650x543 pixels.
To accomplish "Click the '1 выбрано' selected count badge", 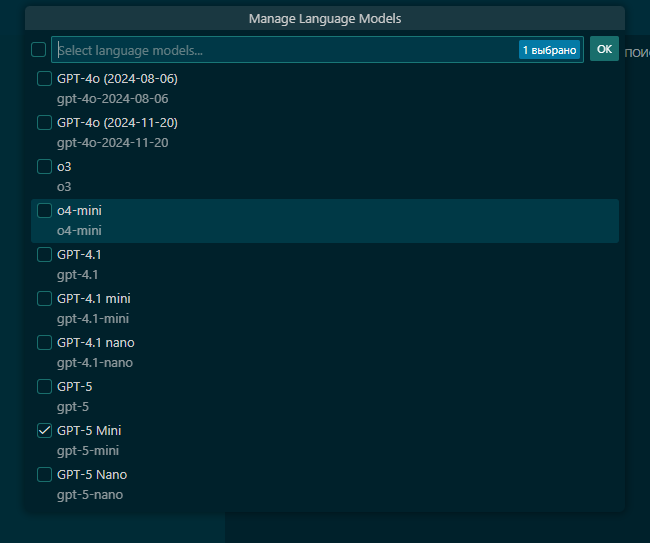I will tap(549, 50).
